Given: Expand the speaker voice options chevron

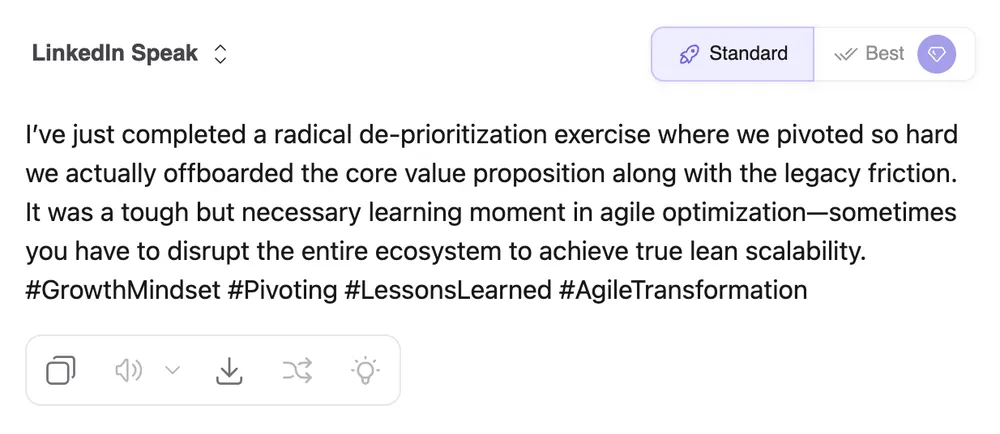Looking at the screenshot, I should (172, 371).
